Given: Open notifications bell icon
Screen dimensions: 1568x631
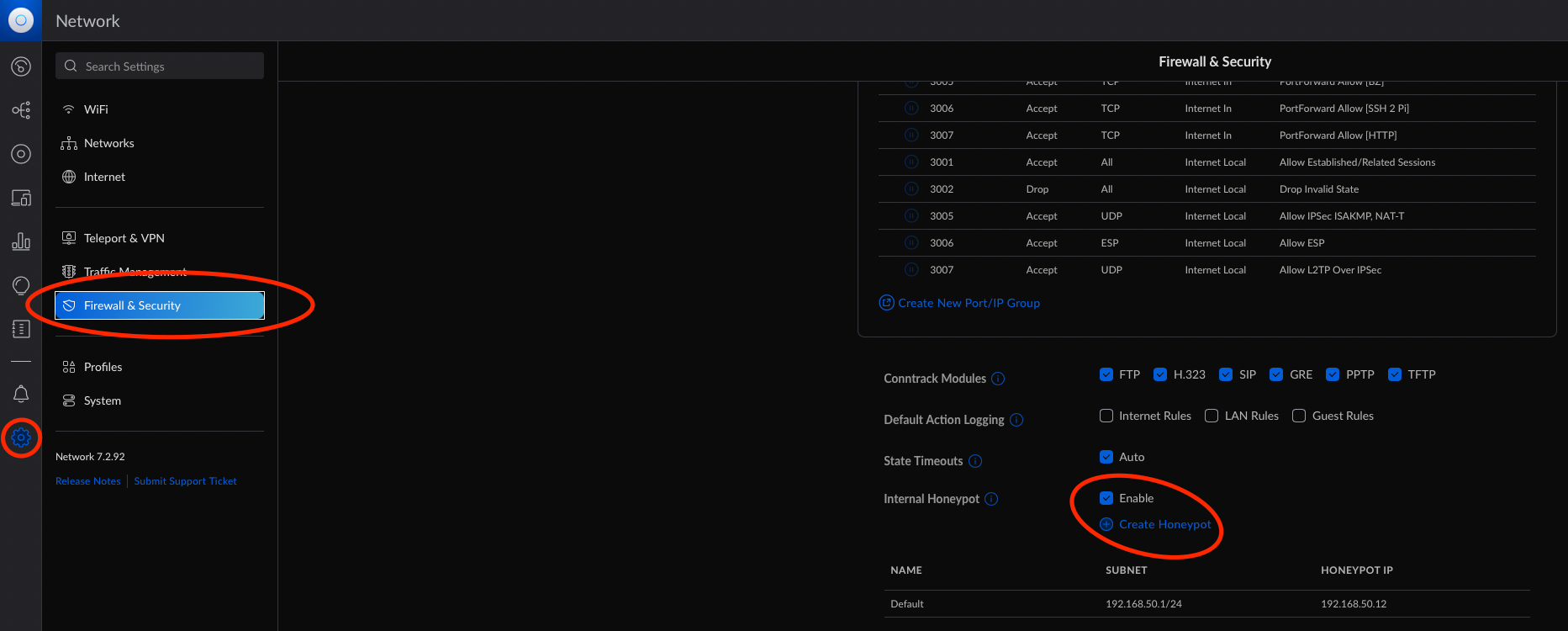Looking at the screenshot, I should tap(21, 394).
